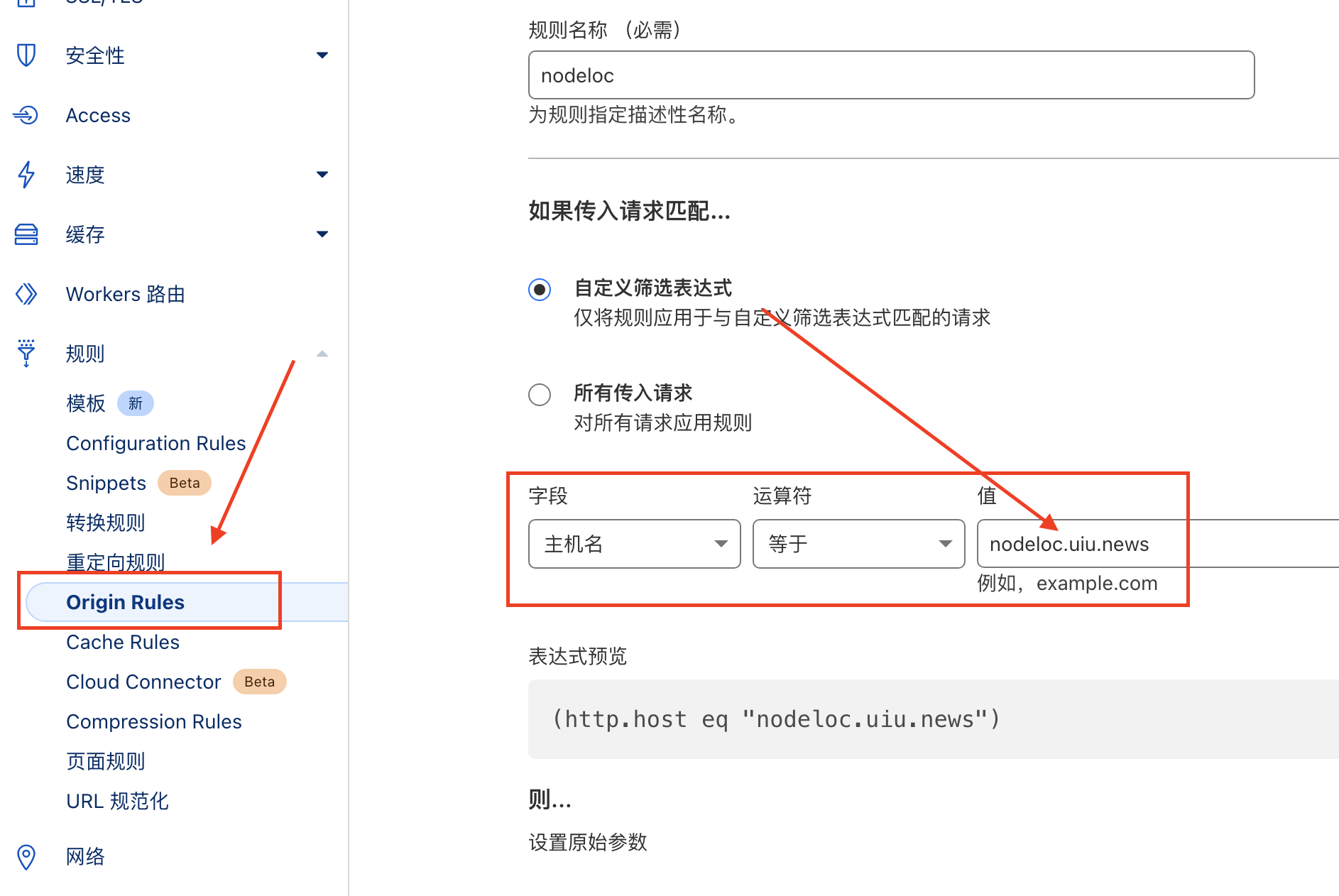Click the shield icon next to 安全性
1339x896 pixels.
[26, 55]
